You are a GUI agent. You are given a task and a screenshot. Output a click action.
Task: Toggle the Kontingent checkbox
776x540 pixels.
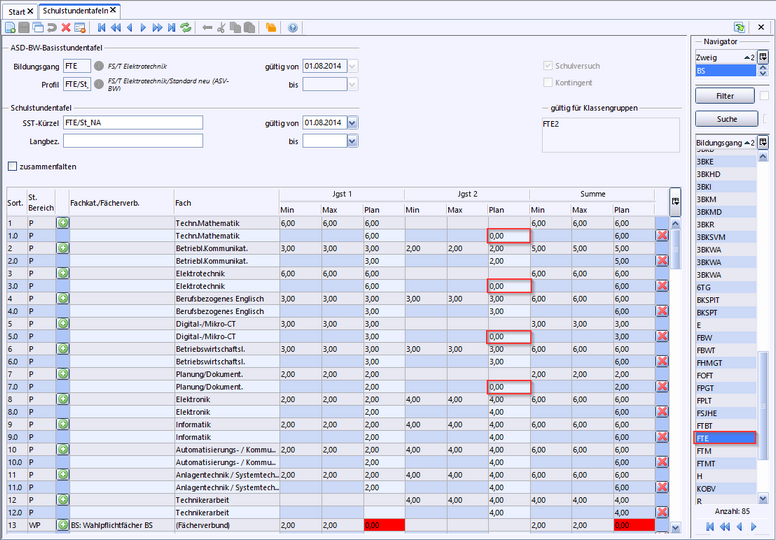pos(547,83)
